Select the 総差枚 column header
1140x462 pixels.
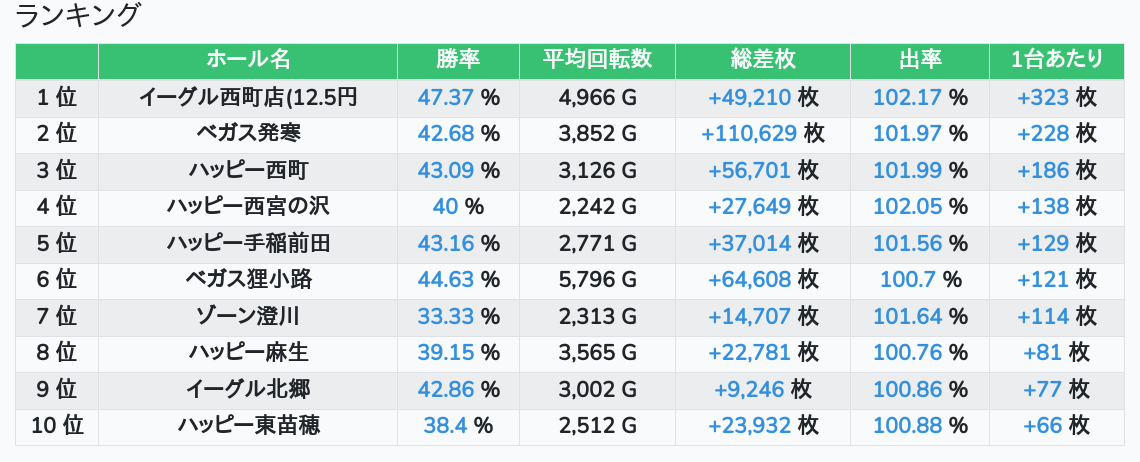(763, 60)
